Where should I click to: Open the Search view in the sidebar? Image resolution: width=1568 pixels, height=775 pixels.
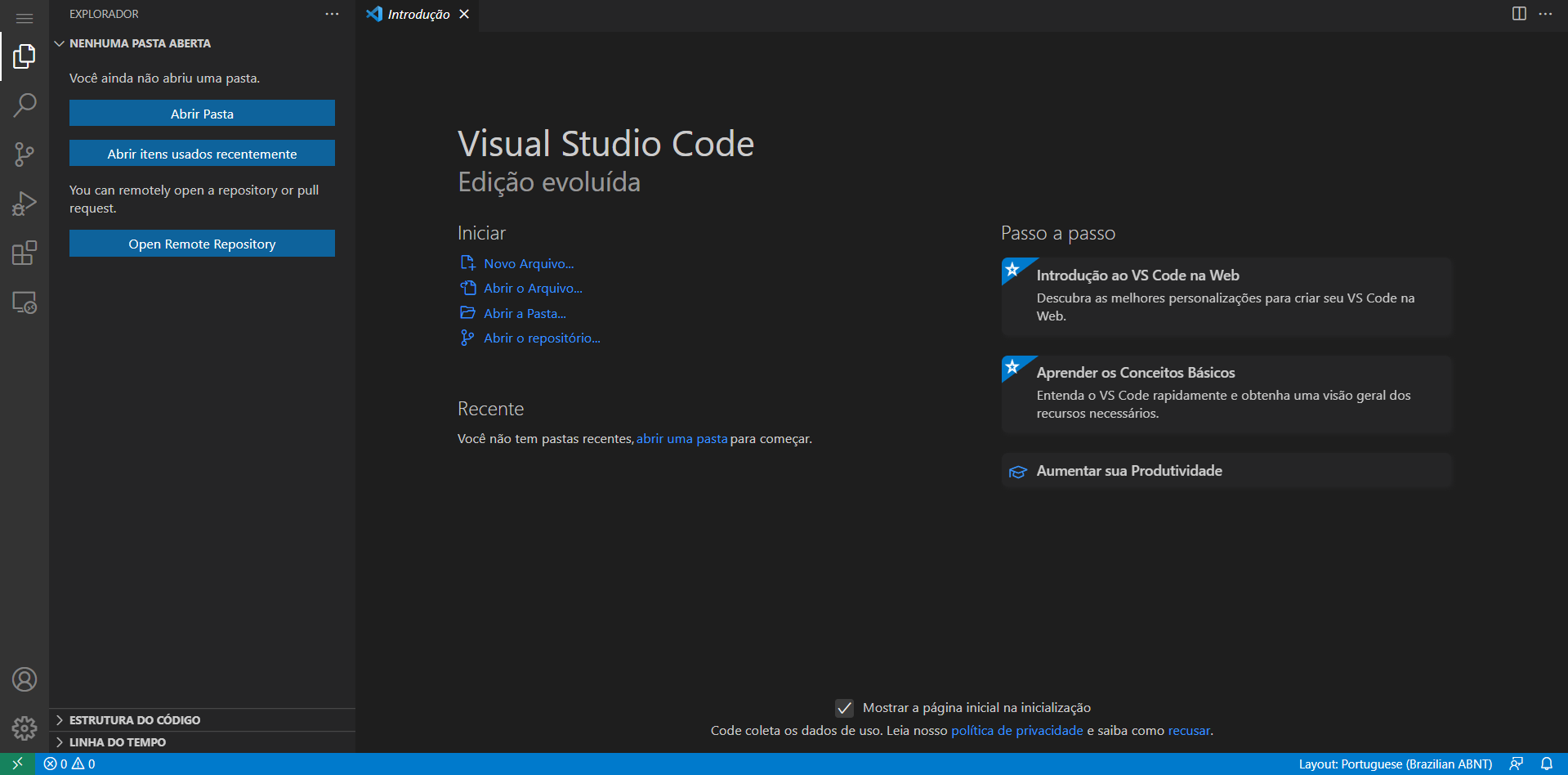coord(25,105)
